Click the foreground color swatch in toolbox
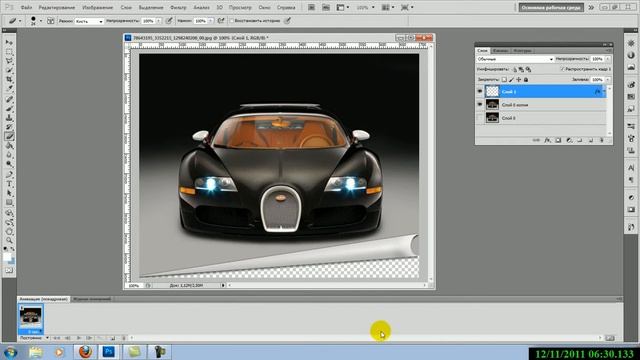The image size is (640, 360). pyautogui.click(x=7, y=257)
